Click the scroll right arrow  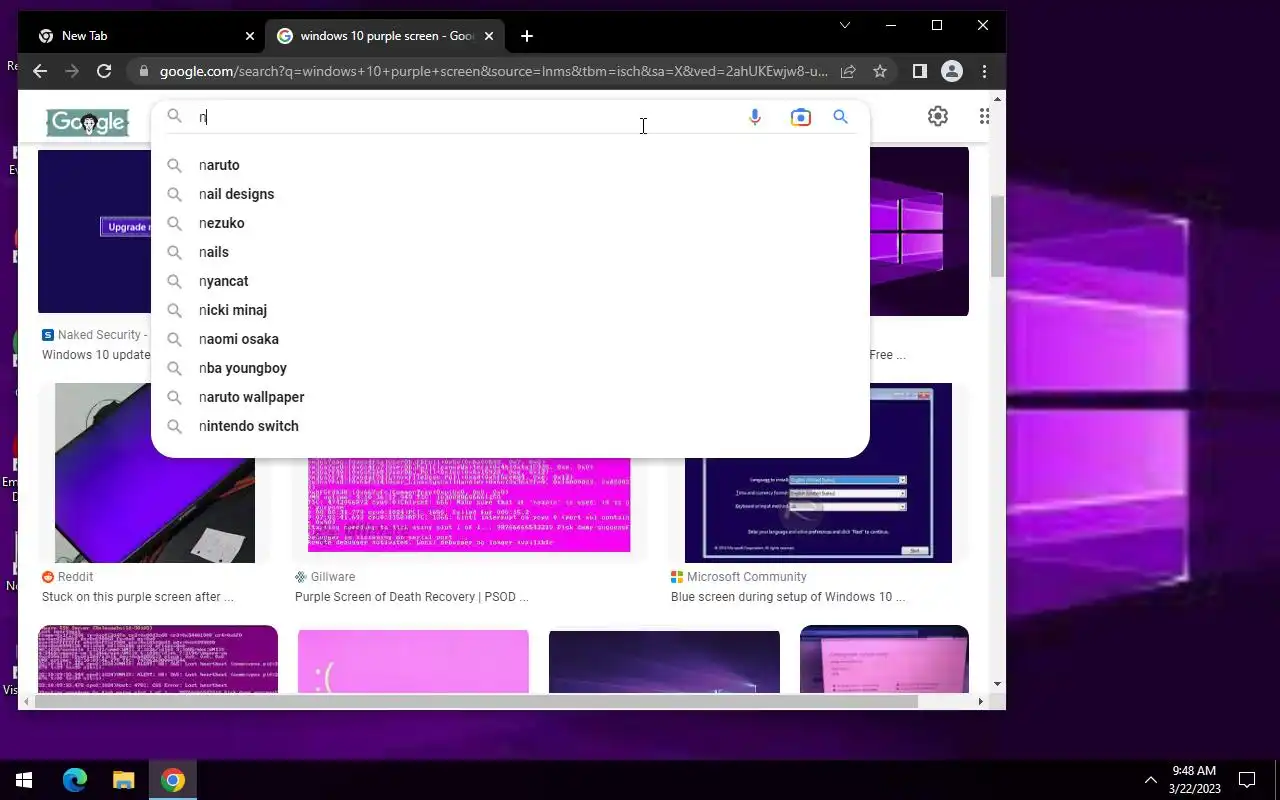coord(980,702)
